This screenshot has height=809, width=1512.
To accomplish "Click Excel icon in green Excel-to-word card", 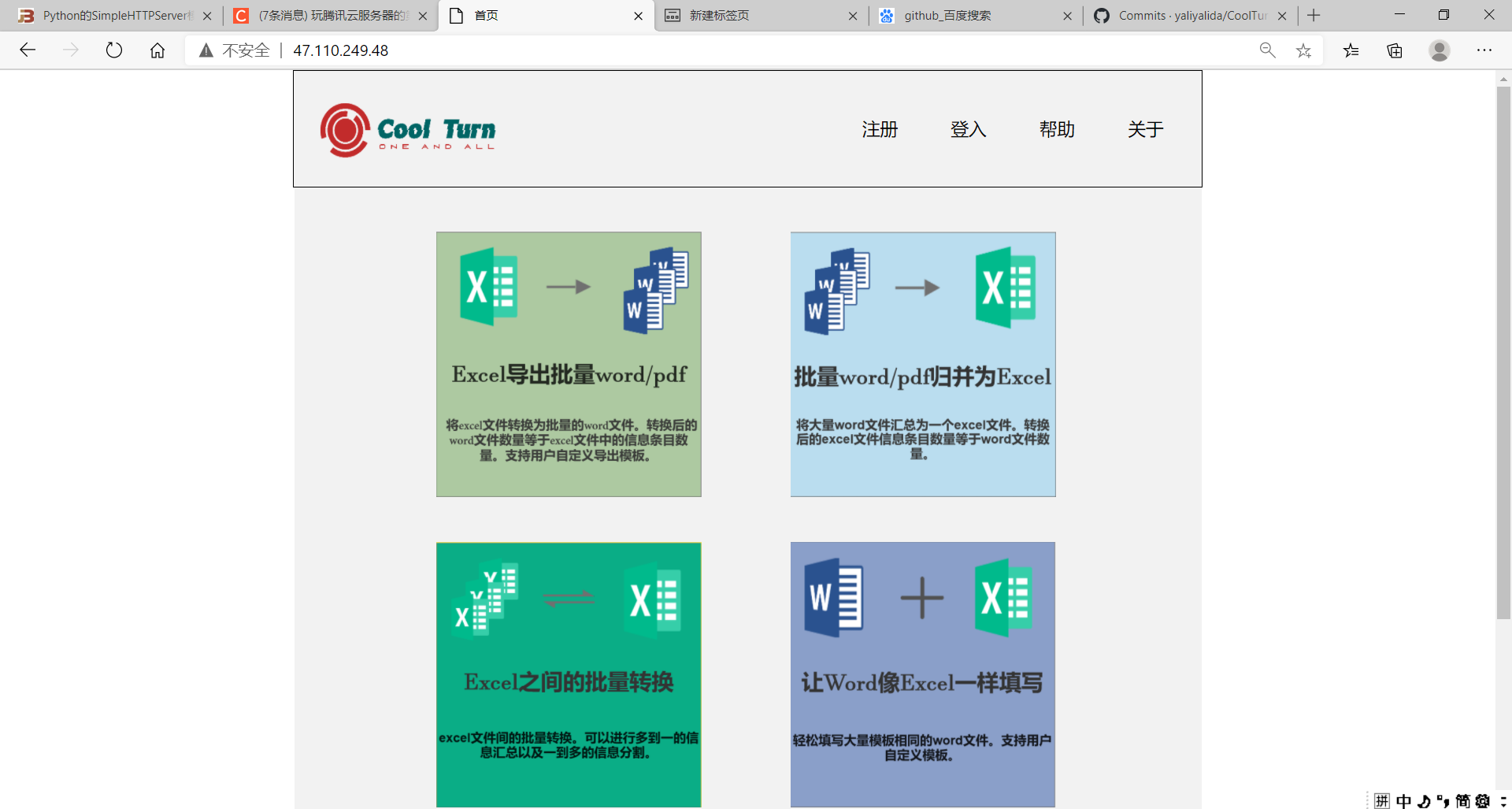I will point(489,287).
